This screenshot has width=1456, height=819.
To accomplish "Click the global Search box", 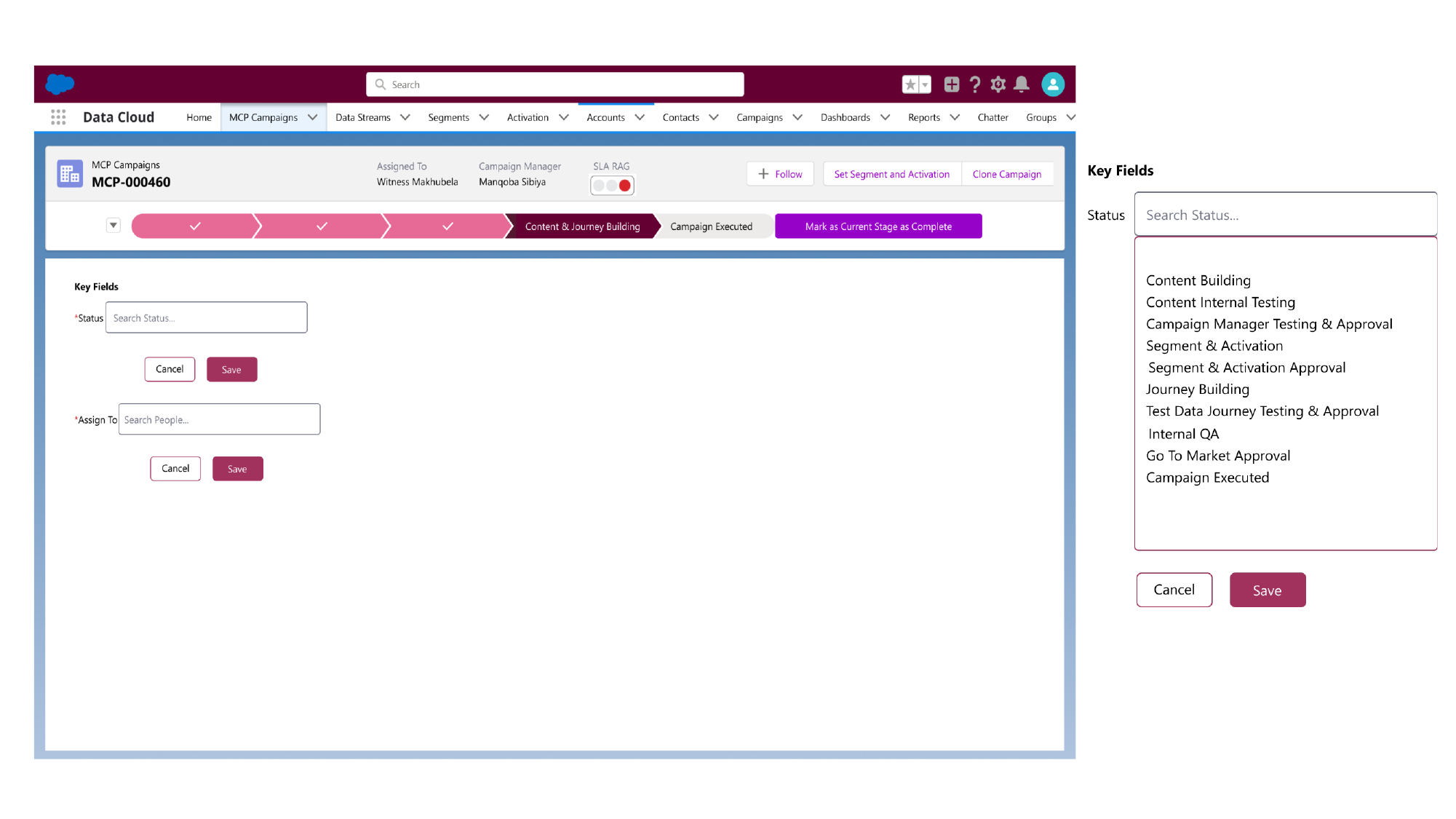I will pyautogui.click(x=554, y=84).
